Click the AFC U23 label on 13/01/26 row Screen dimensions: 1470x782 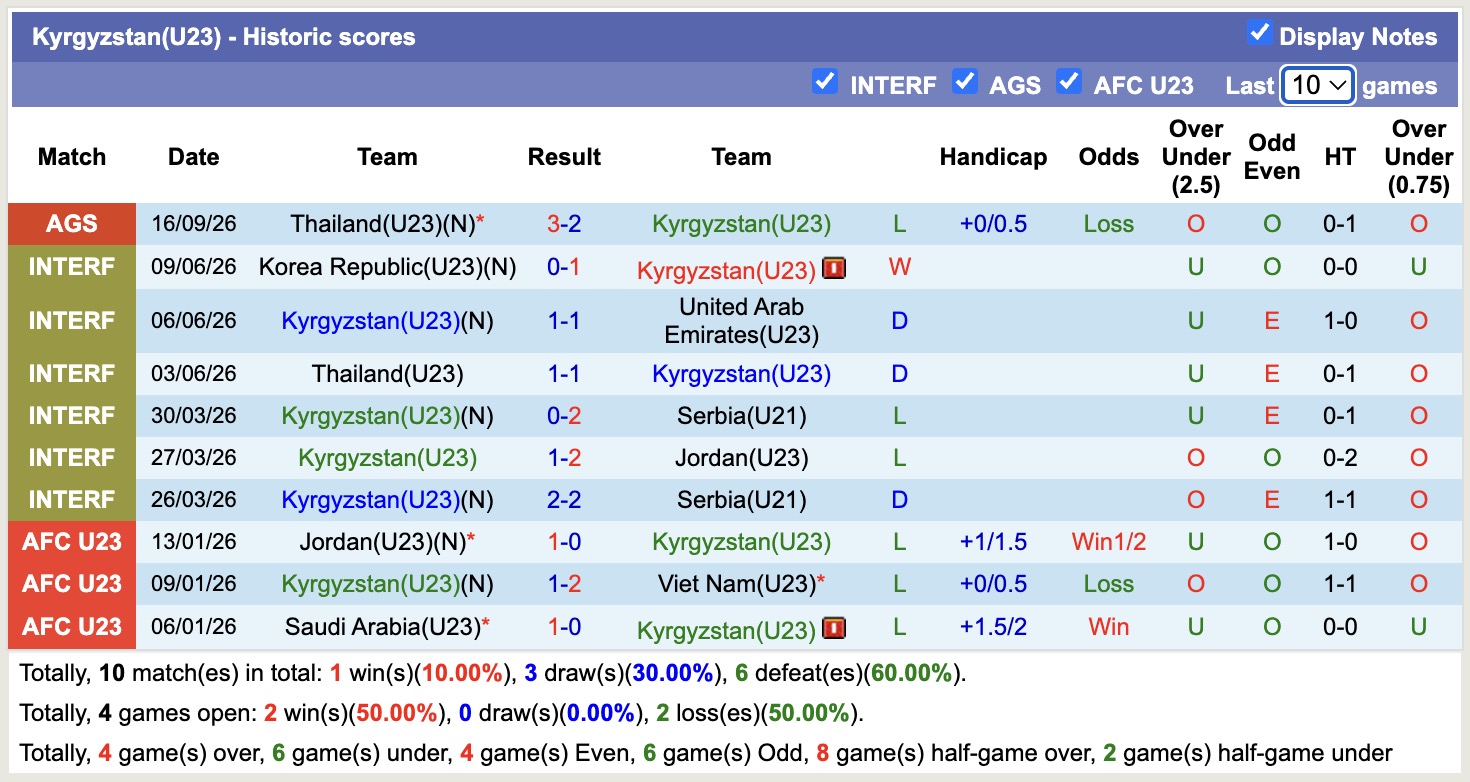[72, 542]
